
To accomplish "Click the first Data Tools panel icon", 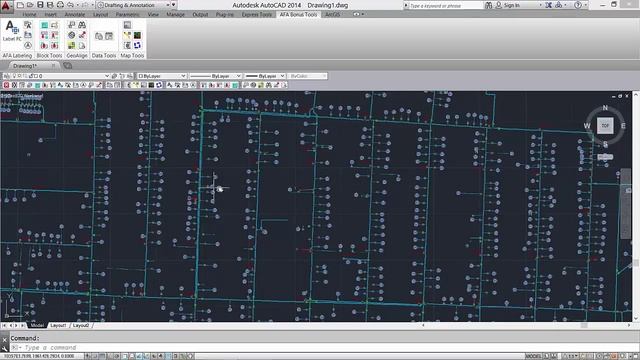I will tap(99, 36).
